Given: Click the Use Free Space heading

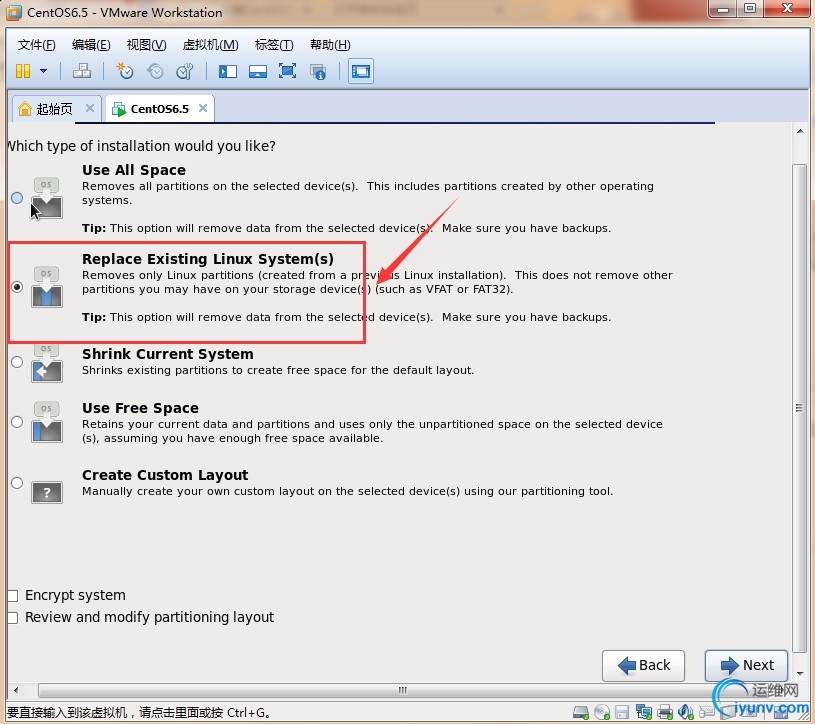Looking at the screenshot, I should pyautogui.click(x=140, y=408).
